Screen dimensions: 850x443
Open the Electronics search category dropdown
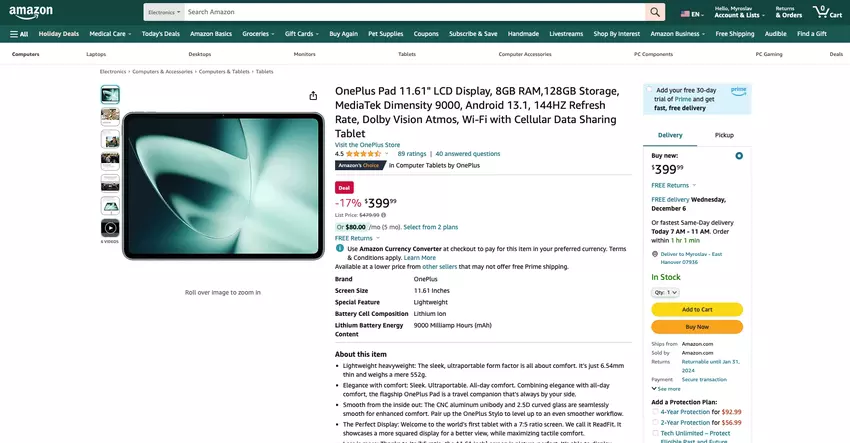[x=164, y=12]
